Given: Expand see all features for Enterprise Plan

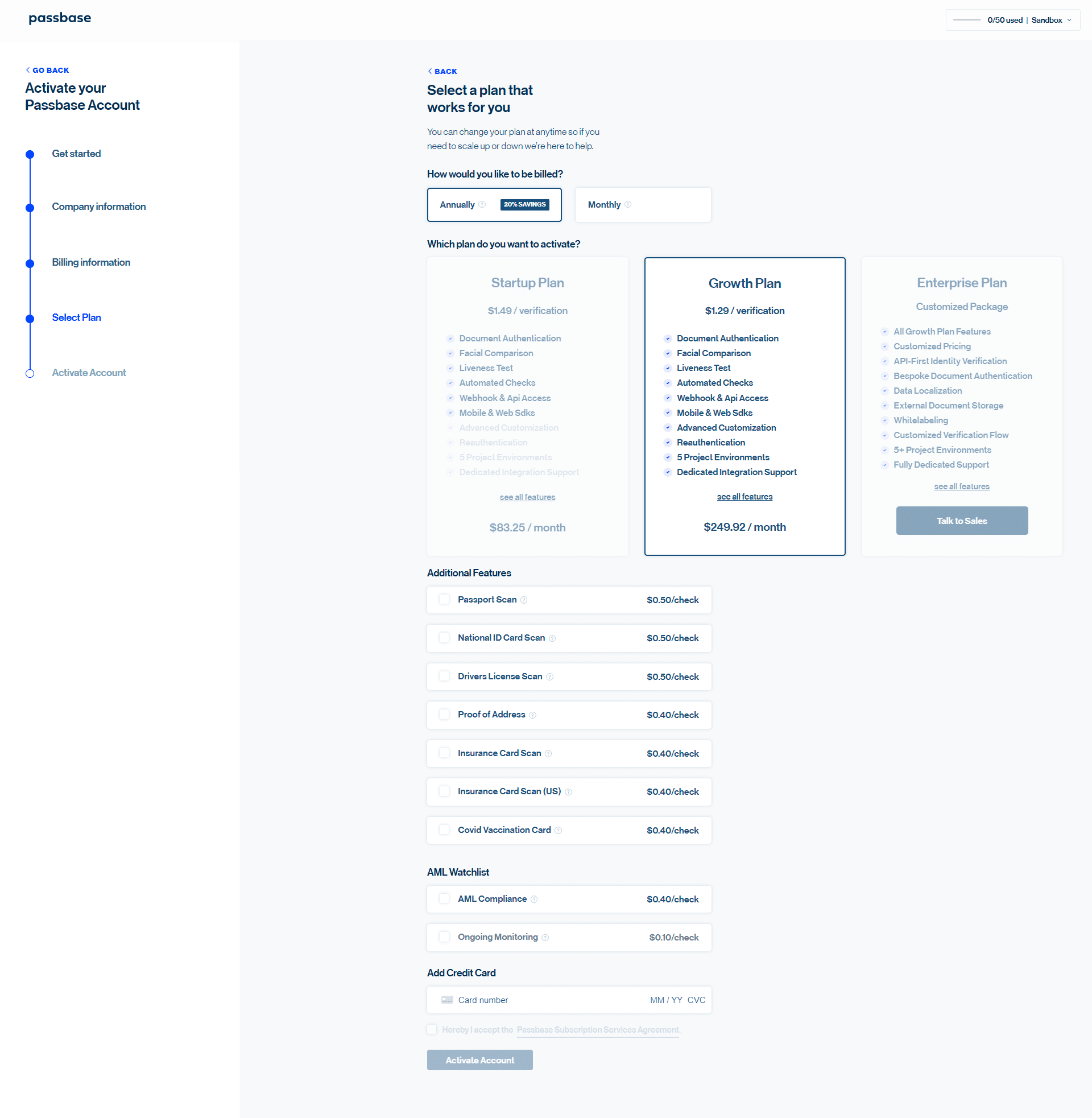Looking at the screenshot, I should tap(961, 486).
